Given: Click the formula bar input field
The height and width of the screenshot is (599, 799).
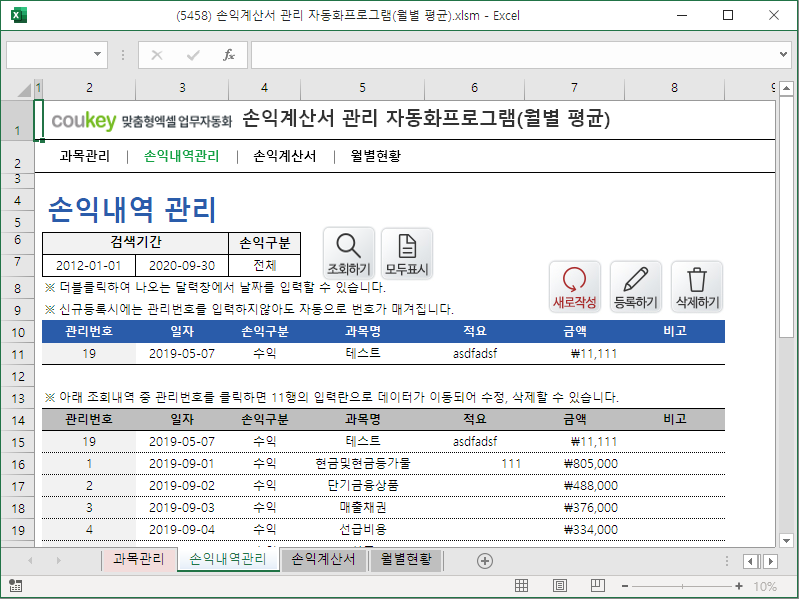Looking at the screenshot, I should click(x=514, y=55).
